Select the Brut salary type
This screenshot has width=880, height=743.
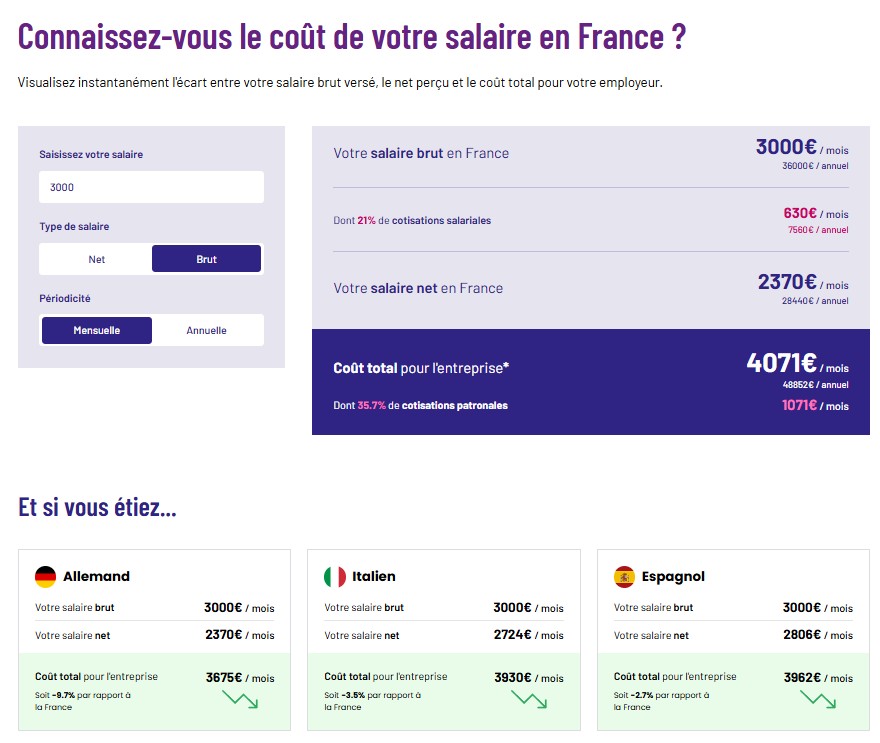206,259
